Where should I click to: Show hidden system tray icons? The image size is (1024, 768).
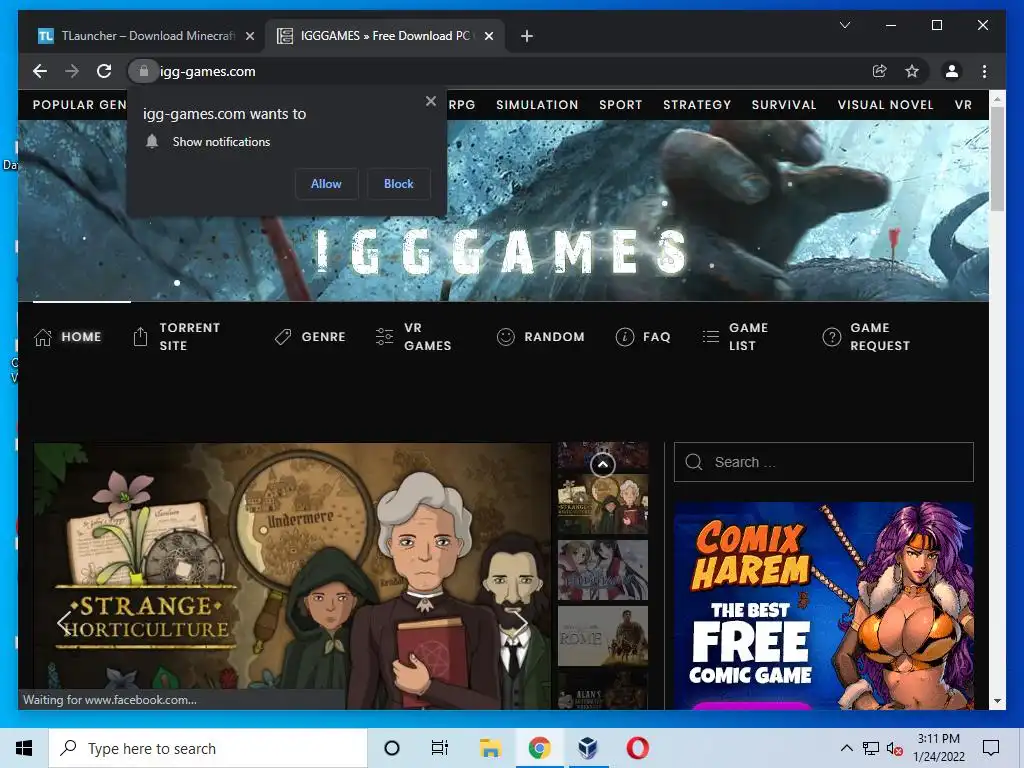[846, 748]
